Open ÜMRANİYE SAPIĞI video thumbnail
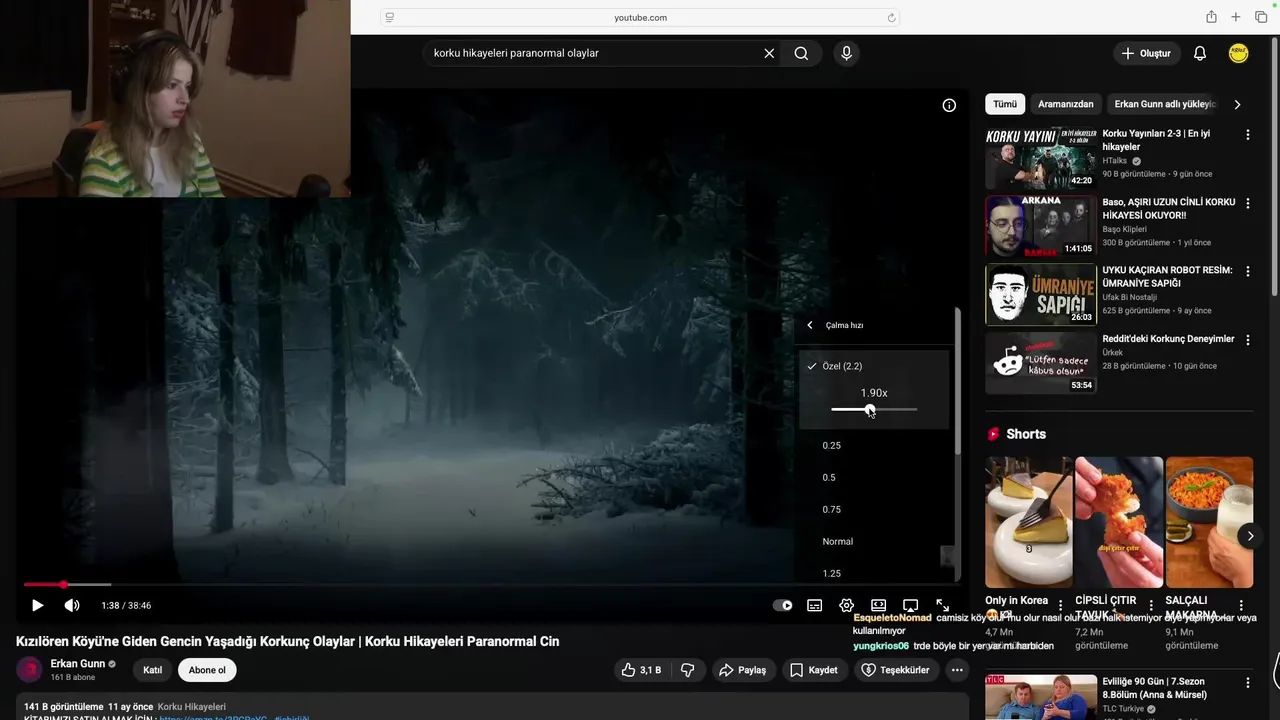 1041,294
